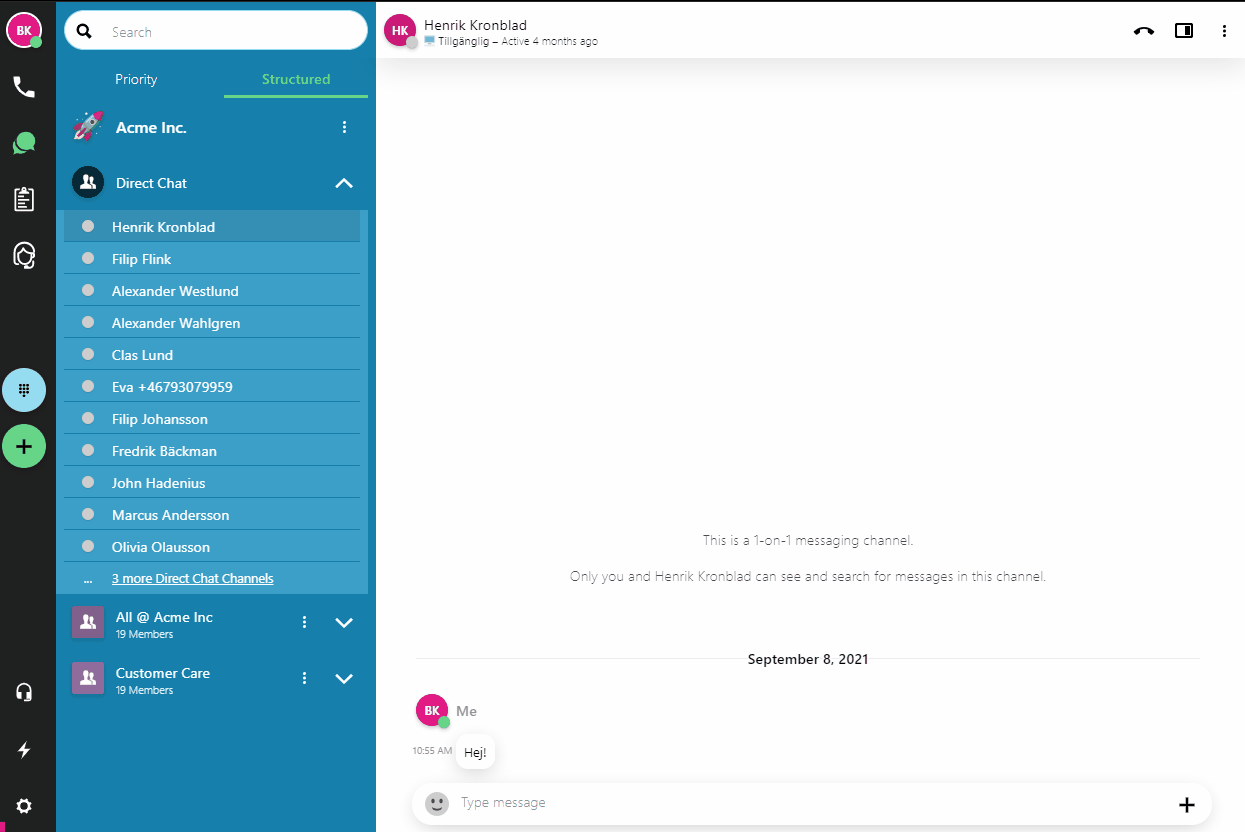Open All @ Acme Inc three-dot menu

pyautogui.click(x=304, y=622)
